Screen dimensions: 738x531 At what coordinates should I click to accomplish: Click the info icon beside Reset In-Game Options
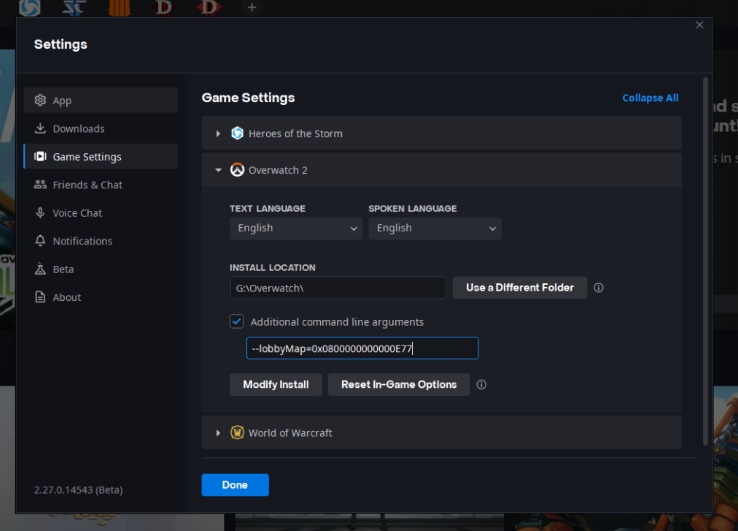[481, 385]
